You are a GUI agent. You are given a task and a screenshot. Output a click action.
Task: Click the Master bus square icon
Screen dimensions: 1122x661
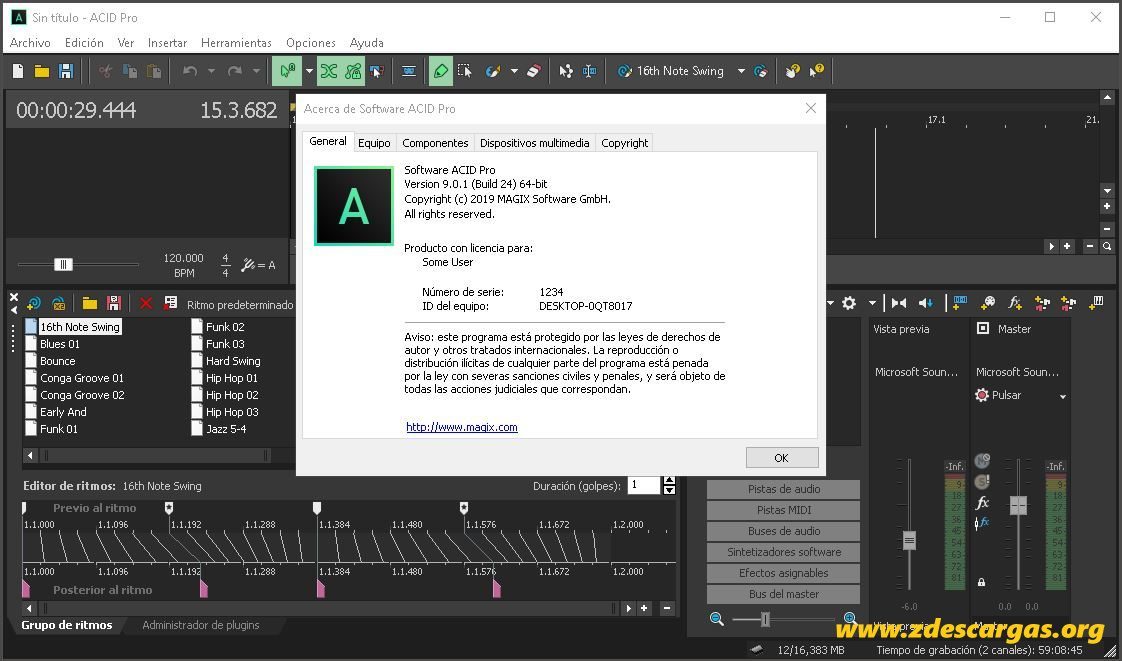tap(983, 328)
